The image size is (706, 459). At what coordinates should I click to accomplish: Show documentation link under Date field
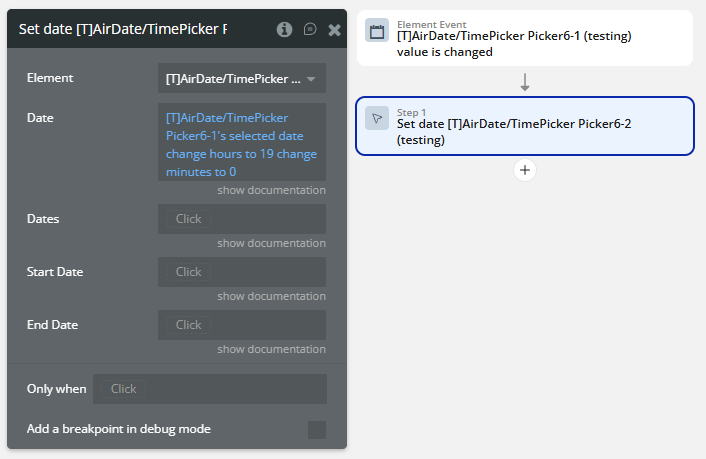[x=271, y=190]
